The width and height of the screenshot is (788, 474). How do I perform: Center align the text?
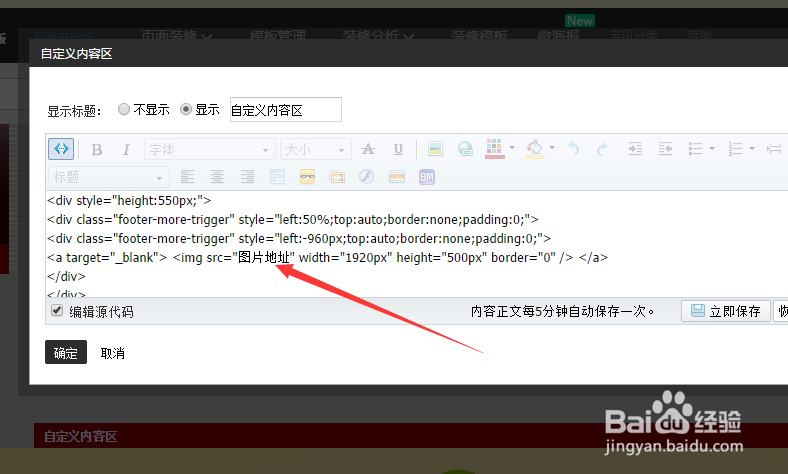[x=217, y=176]
